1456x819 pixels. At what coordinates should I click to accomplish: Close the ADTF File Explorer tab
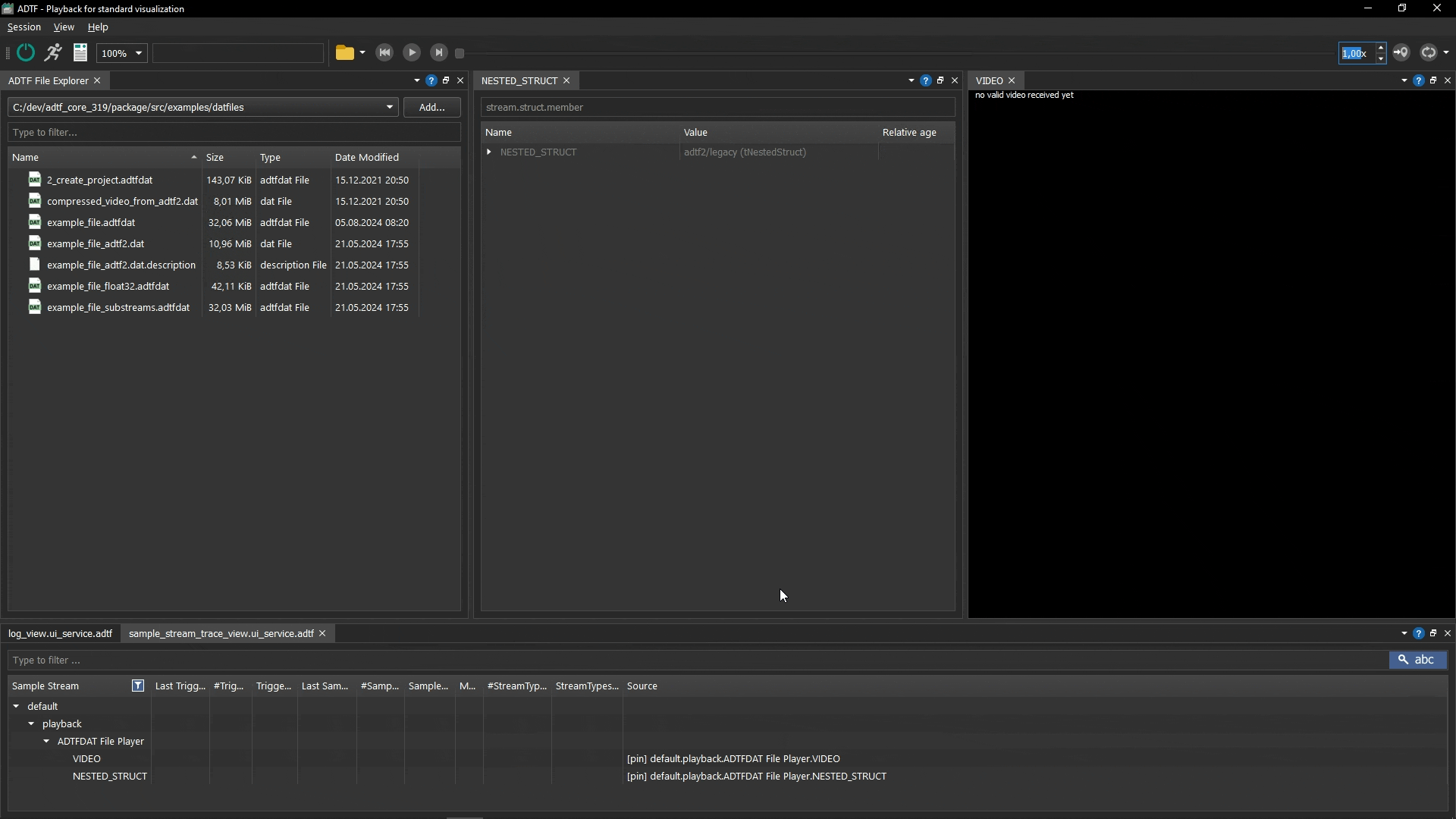[x=97, y=80]
